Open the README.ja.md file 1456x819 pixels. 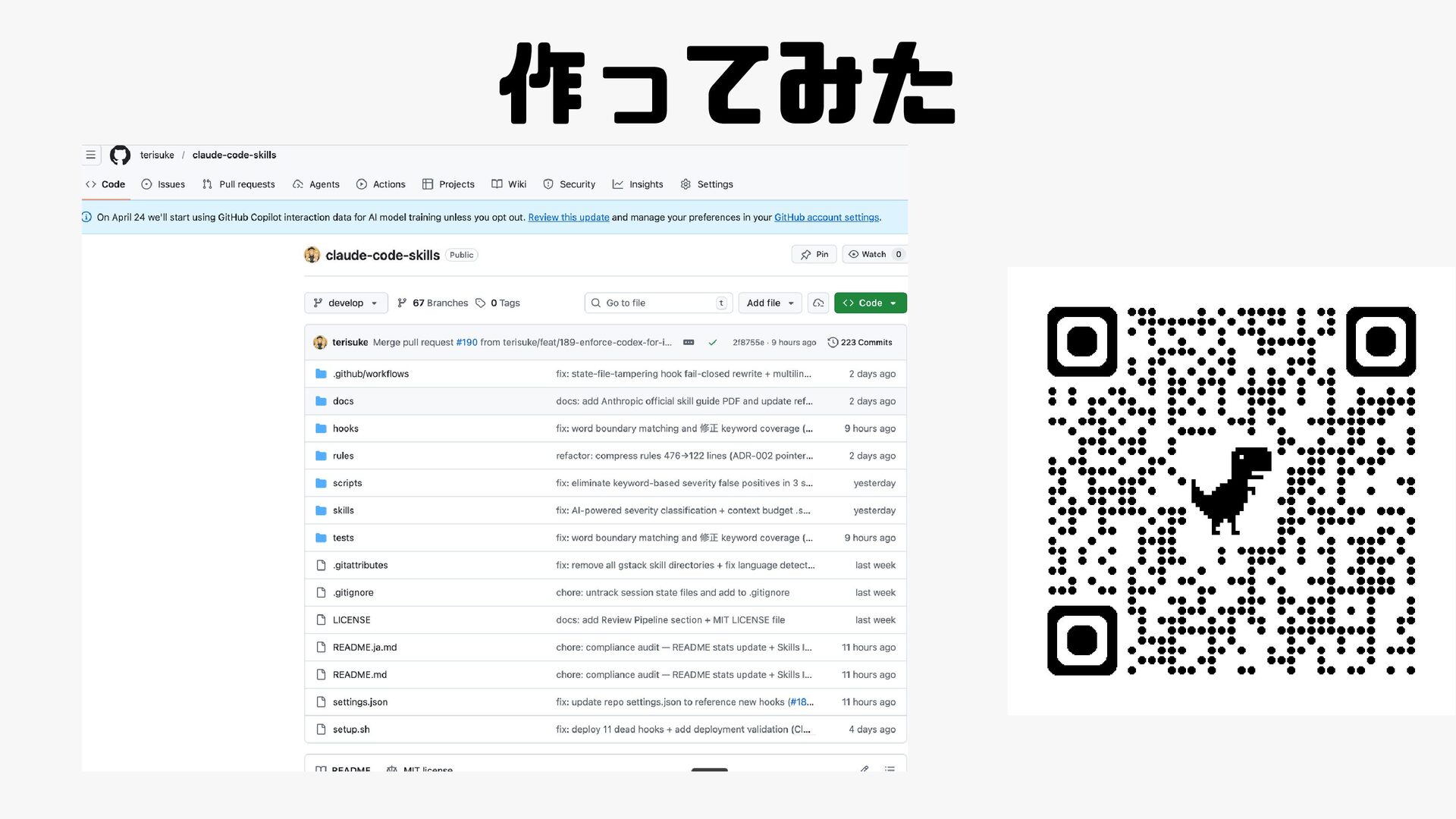364,648
